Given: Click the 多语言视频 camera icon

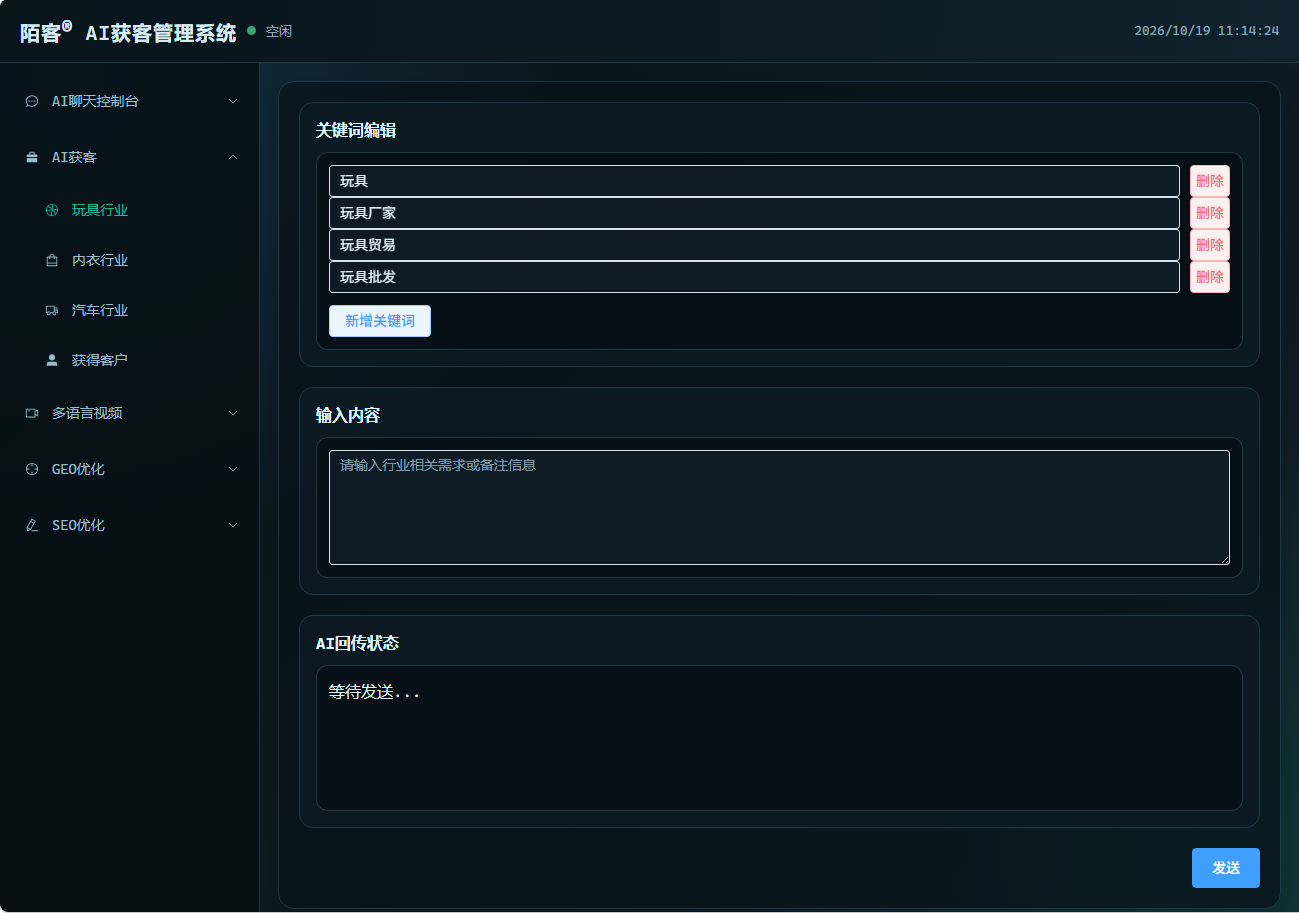Looking at the screenshot, I should pyautogui.click(x=32, y=413).
